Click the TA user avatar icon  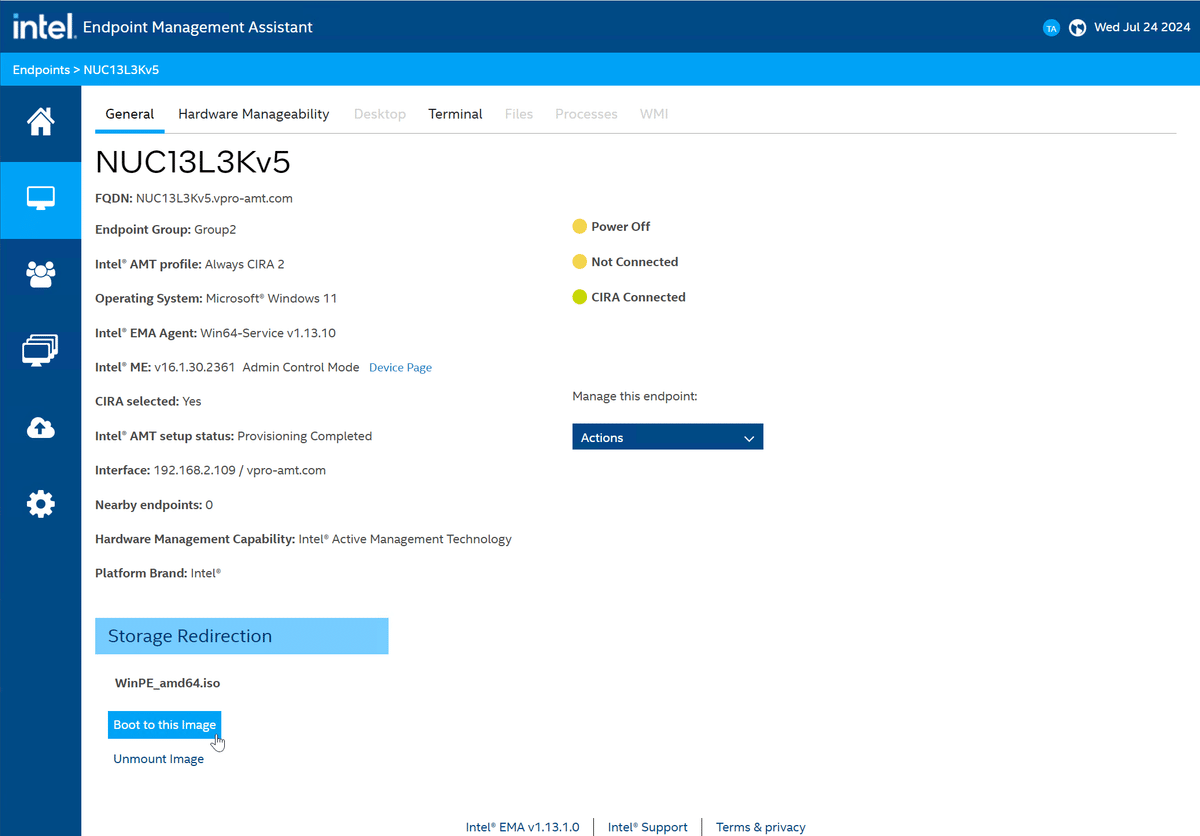(1051, 28)
